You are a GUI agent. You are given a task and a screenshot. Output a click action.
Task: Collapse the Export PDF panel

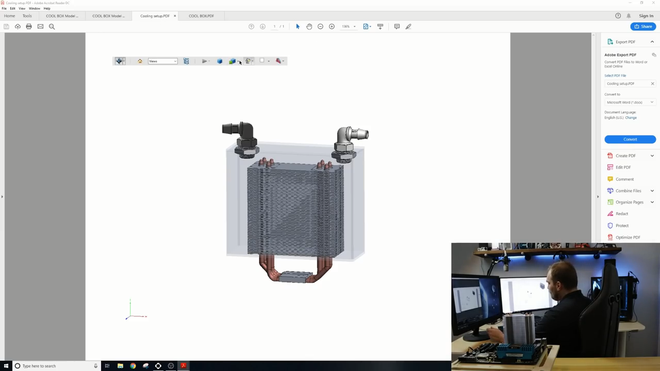[652, 42]
